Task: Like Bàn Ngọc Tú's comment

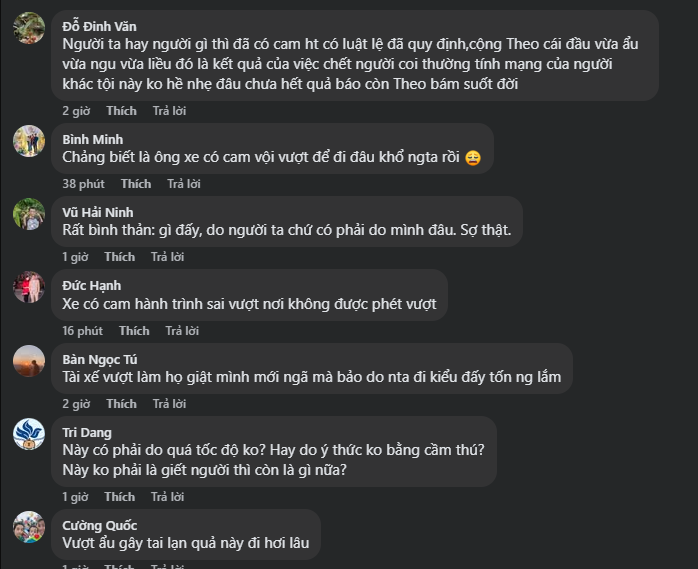Action: click(121, 404)
